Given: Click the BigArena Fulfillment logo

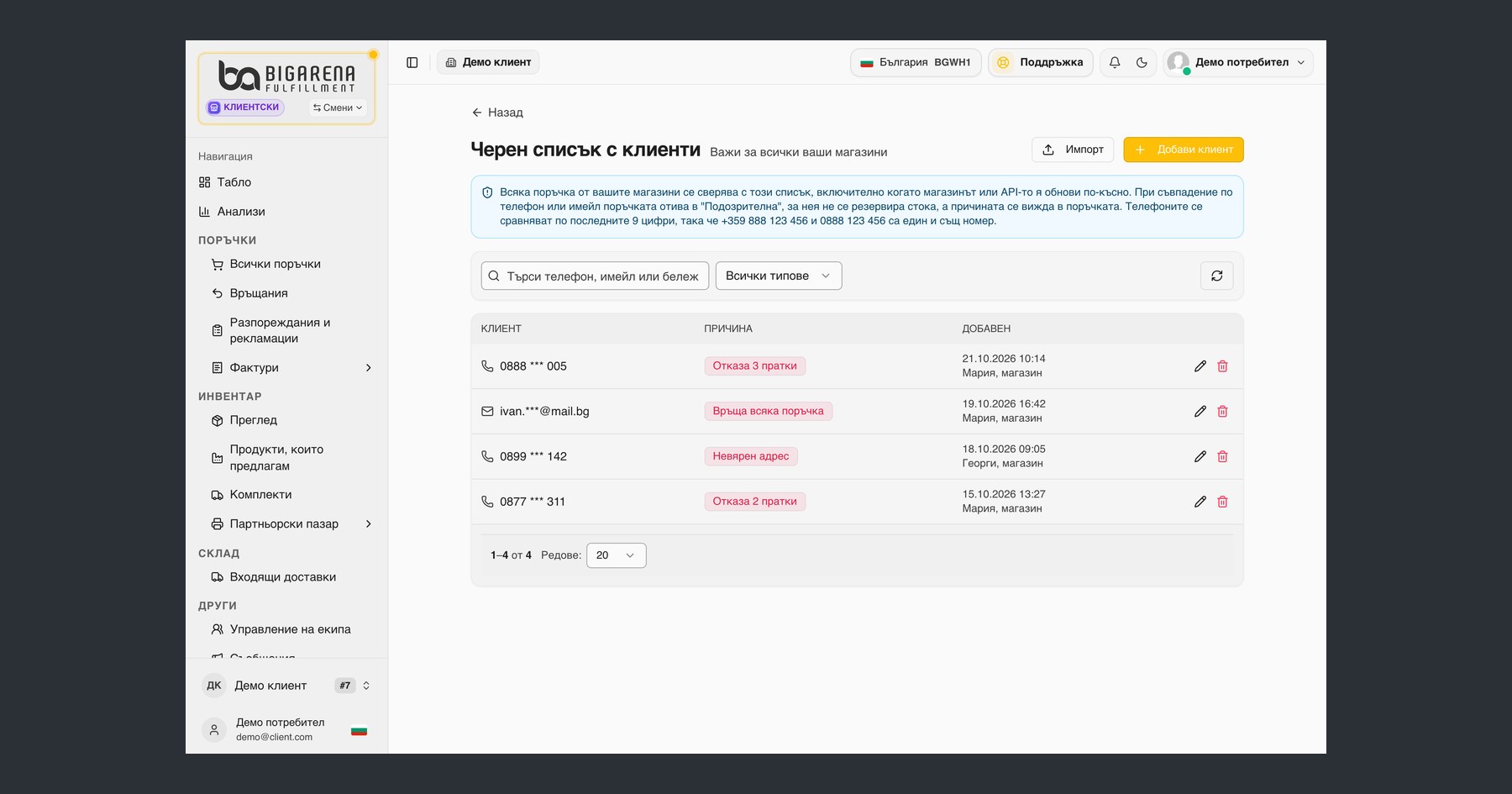Looking at the screenshot, I should click(286, 76).
